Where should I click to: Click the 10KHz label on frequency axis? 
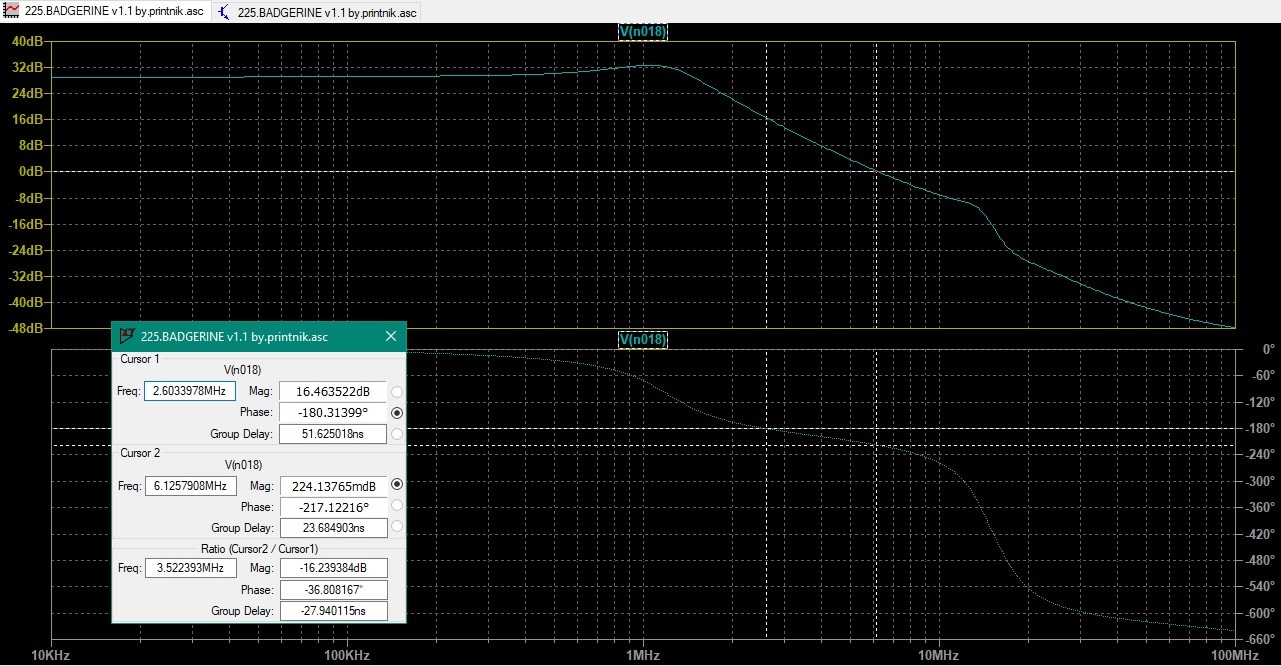coord(52,656)
